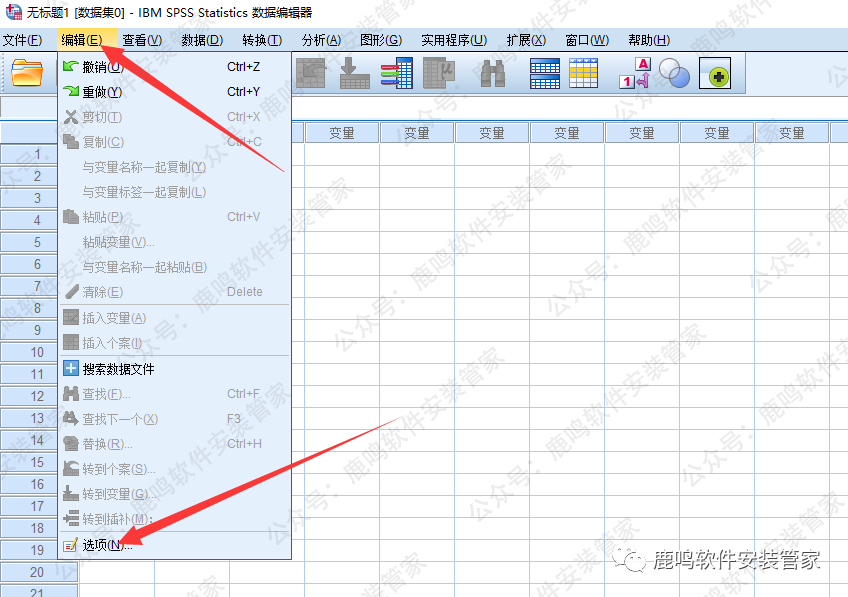Open Options (选项) from Edit menu
The height and width of the screenshot is (597, 848).
[174, 545]
